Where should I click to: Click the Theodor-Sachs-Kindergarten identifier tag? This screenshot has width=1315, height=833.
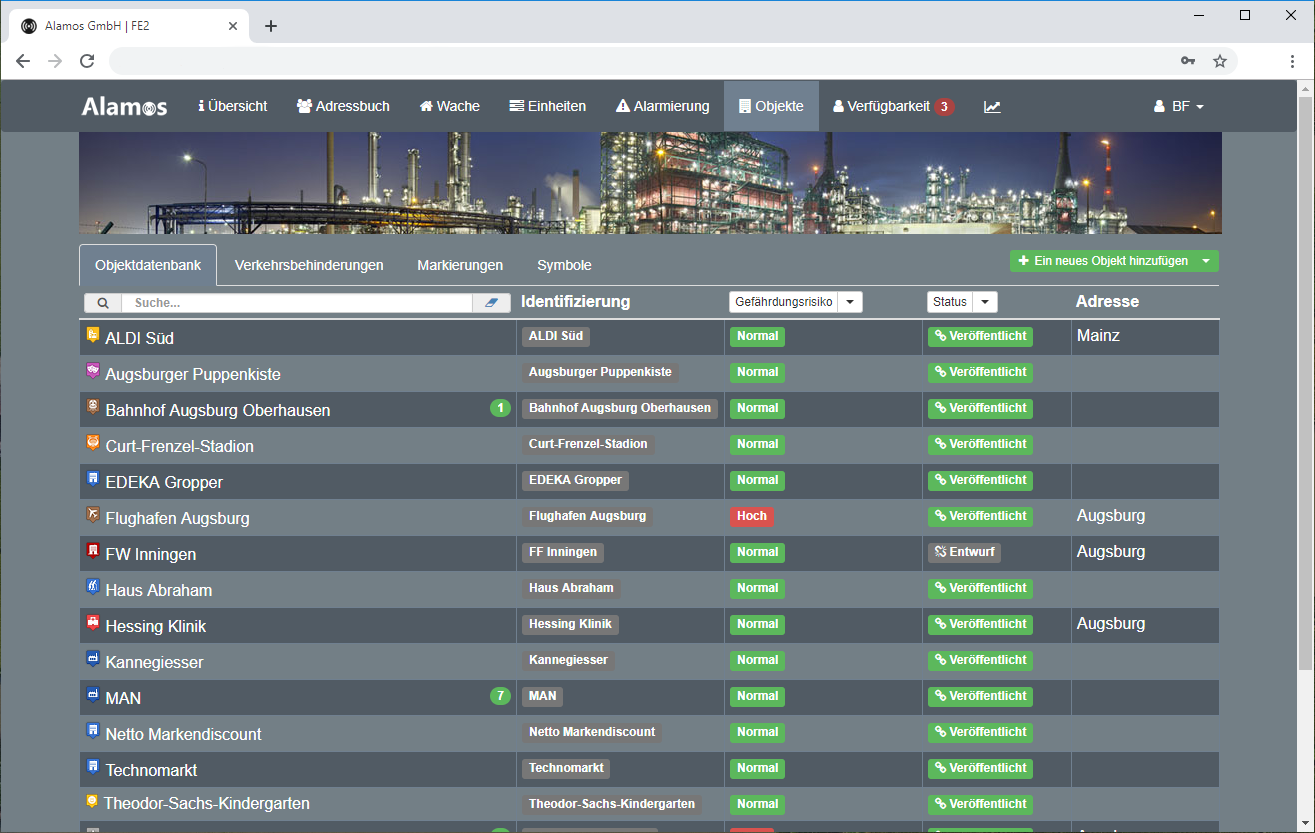(x=611, y=804)
